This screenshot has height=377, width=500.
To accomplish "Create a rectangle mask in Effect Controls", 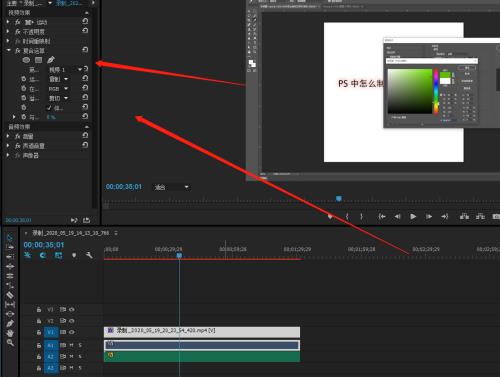I will click(39, 60).
